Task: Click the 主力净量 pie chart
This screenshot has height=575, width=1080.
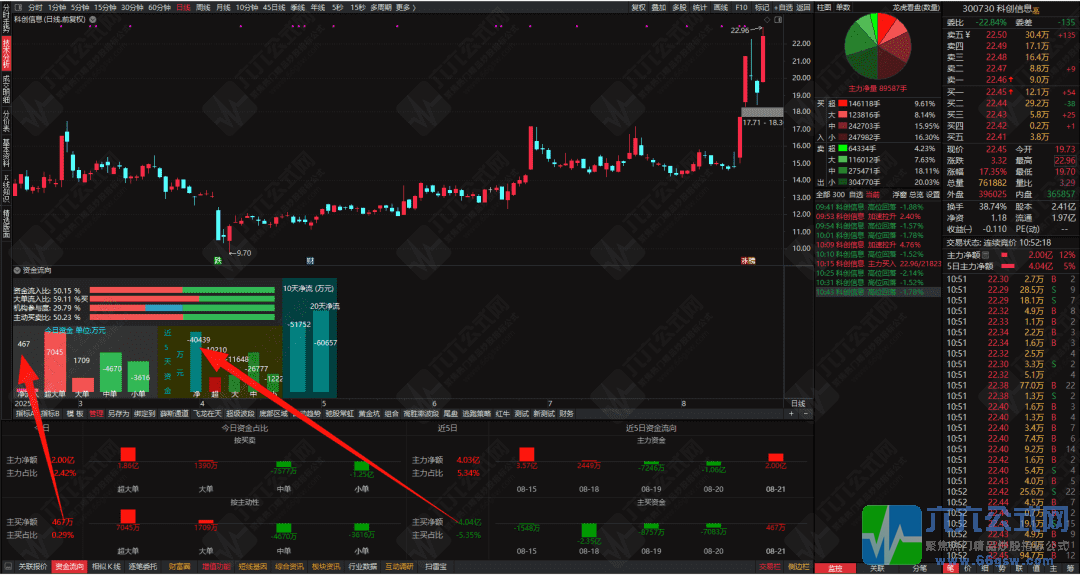Action: coord(876,45)
